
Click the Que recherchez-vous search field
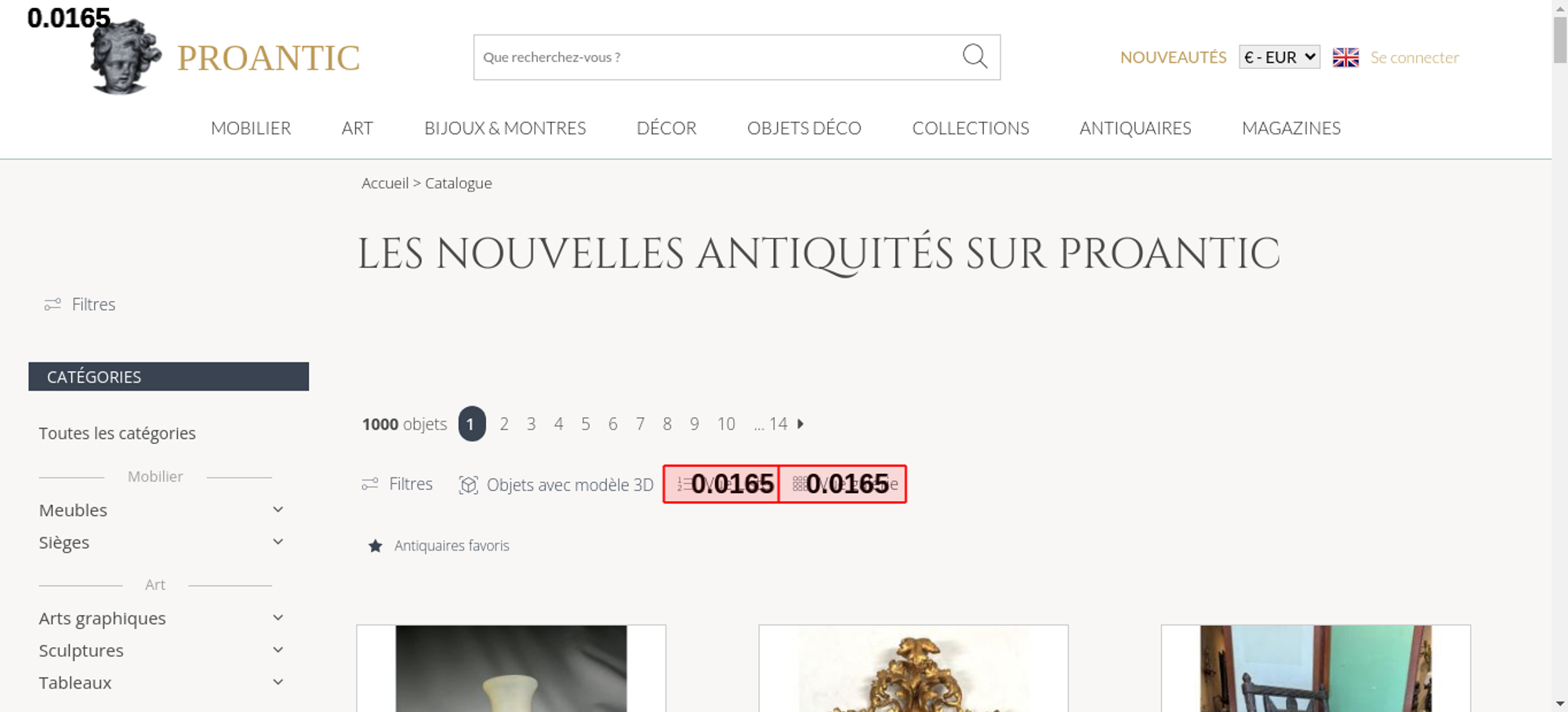(x=717, y=57)
